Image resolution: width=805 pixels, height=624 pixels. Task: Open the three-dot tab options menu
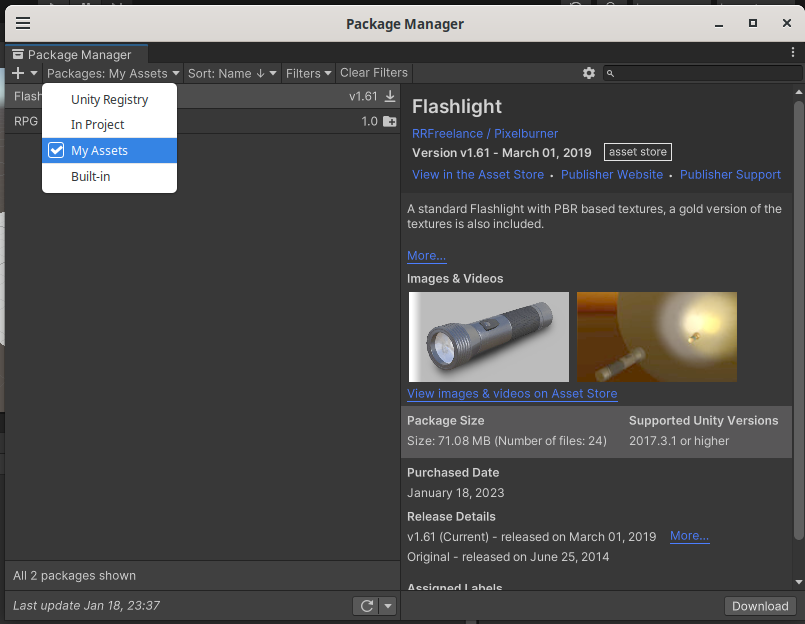[793, 52]
